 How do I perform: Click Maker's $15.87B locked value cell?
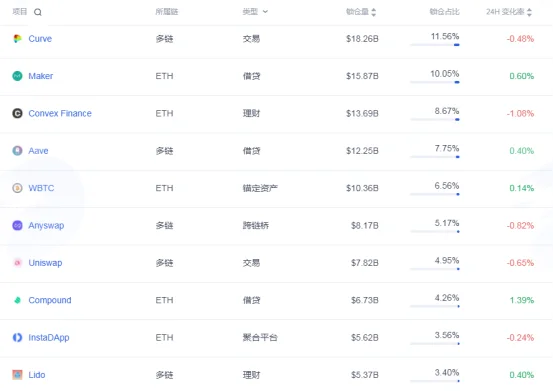[x=362, y=76]
